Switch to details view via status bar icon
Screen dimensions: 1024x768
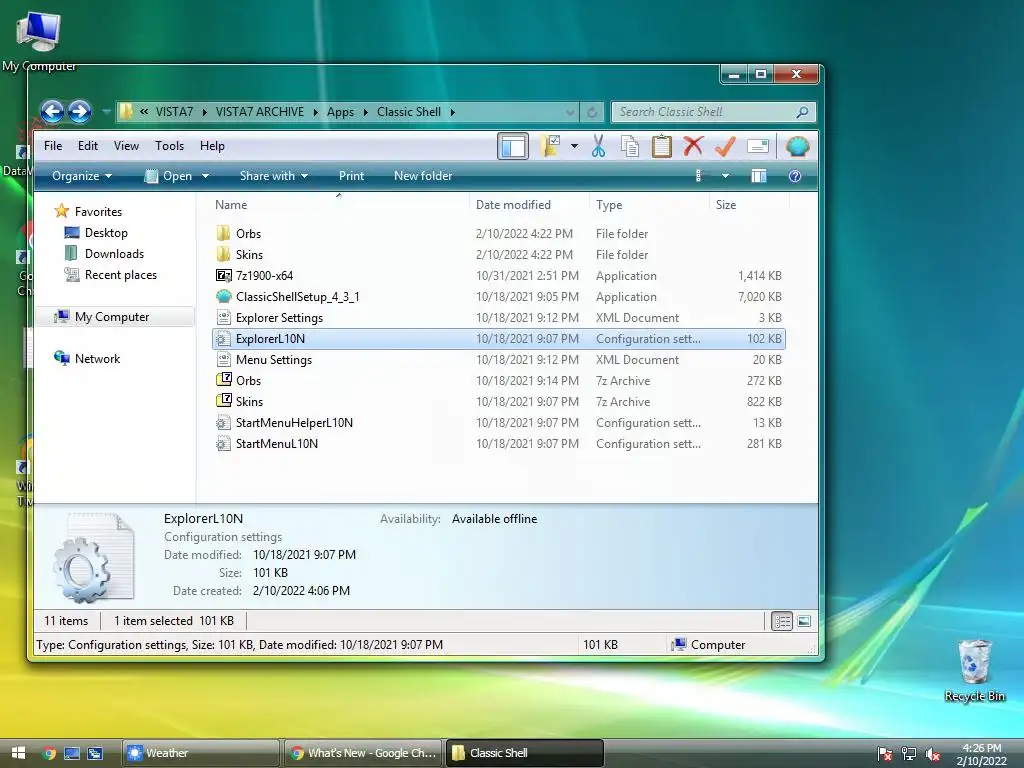coord(782,621)
